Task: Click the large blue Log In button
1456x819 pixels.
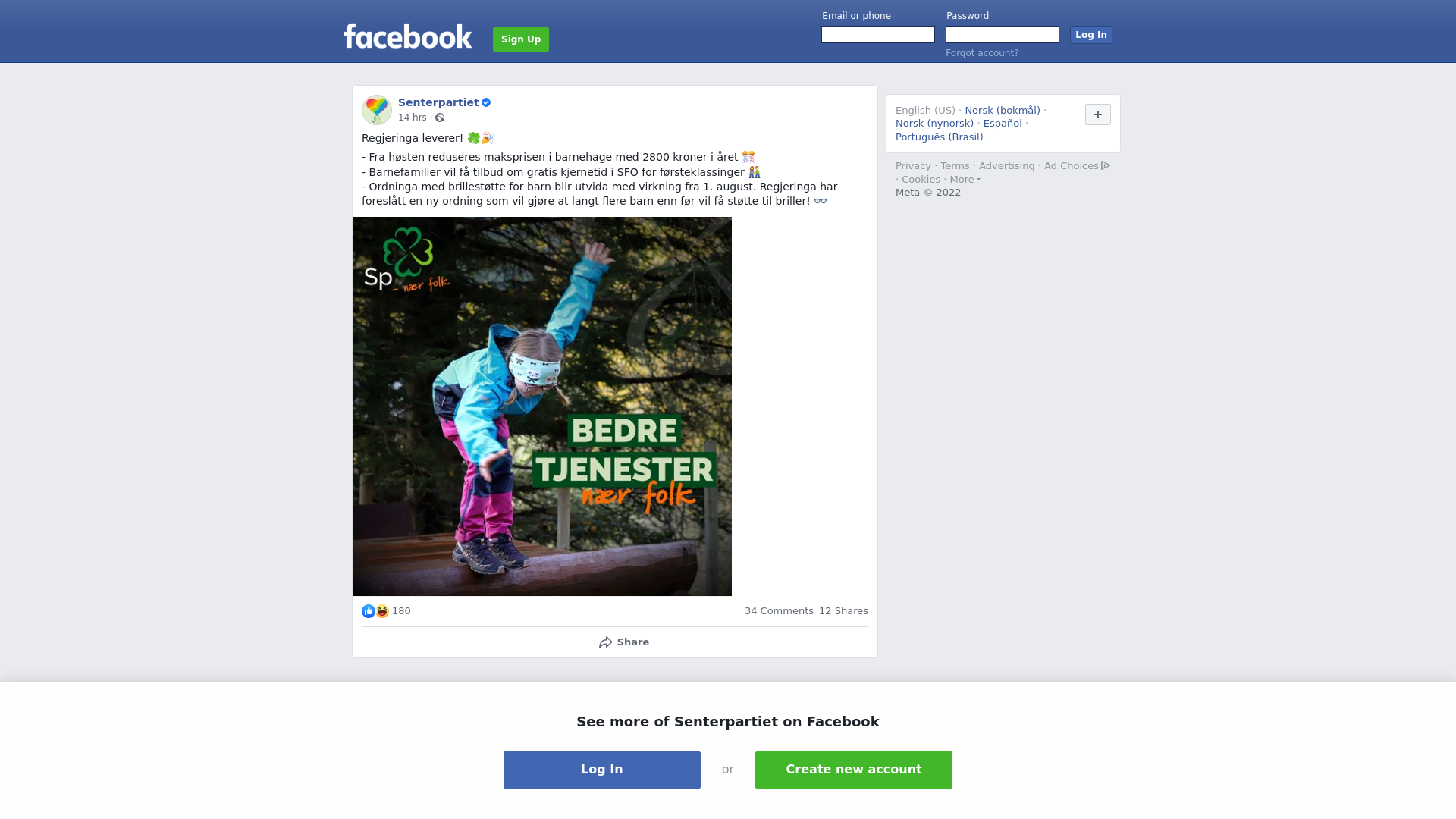Action: 602,770
